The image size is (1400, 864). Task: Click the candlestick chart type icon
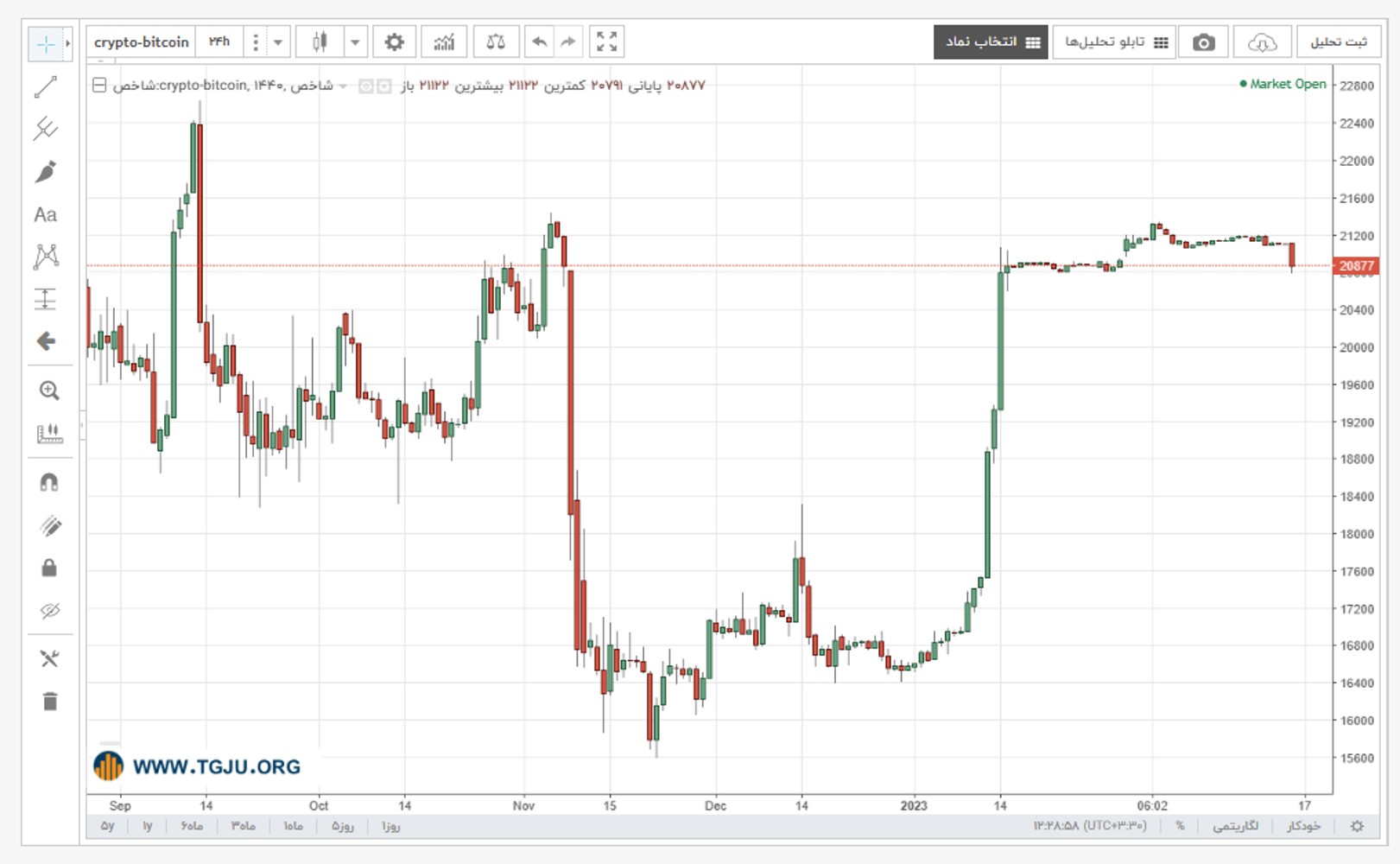pyautogui.click(x=320, y=41)
